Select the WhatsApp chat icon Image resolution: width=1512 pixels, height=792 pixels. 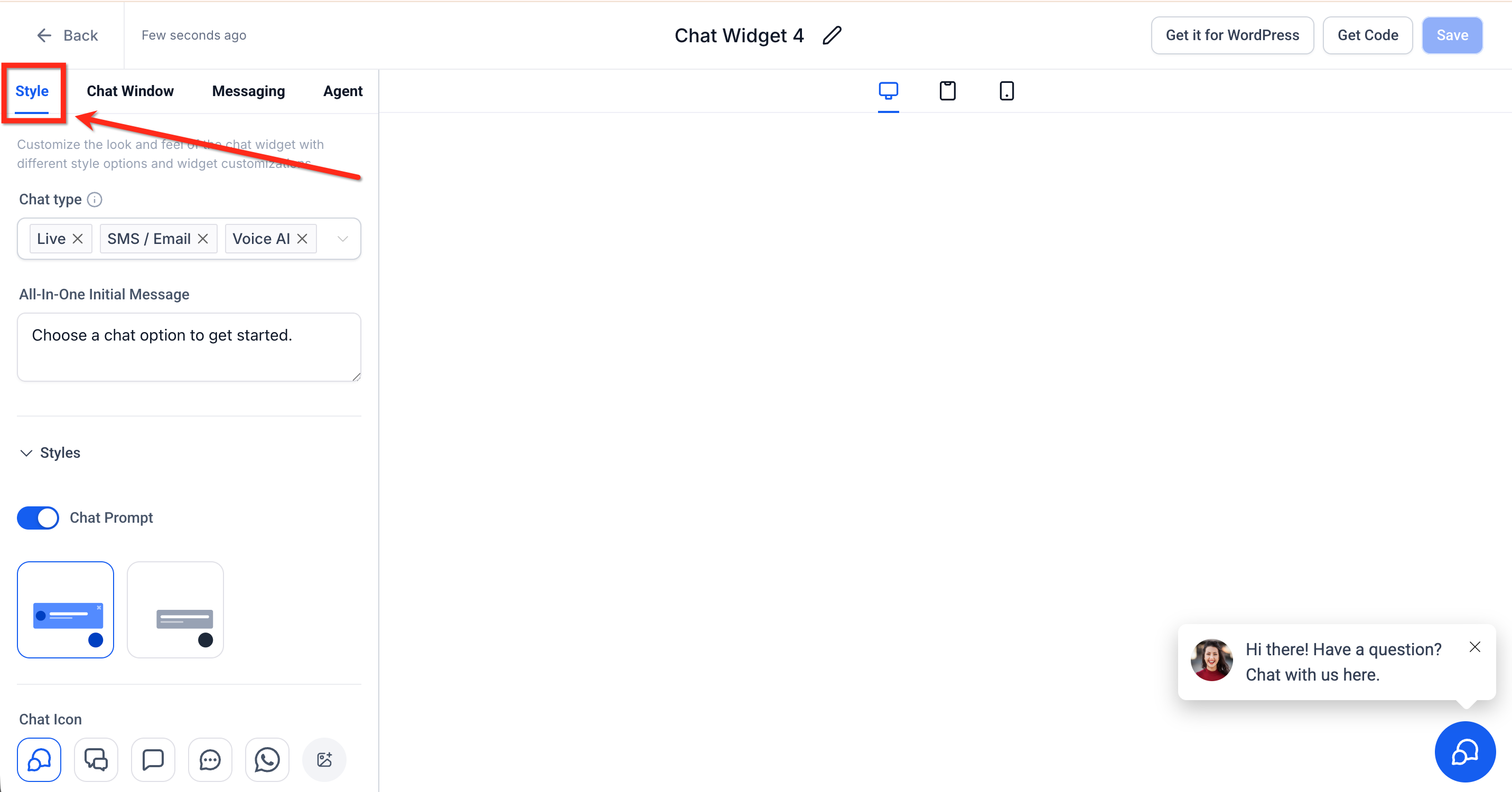pyautogui.click(x=267, y=760)
